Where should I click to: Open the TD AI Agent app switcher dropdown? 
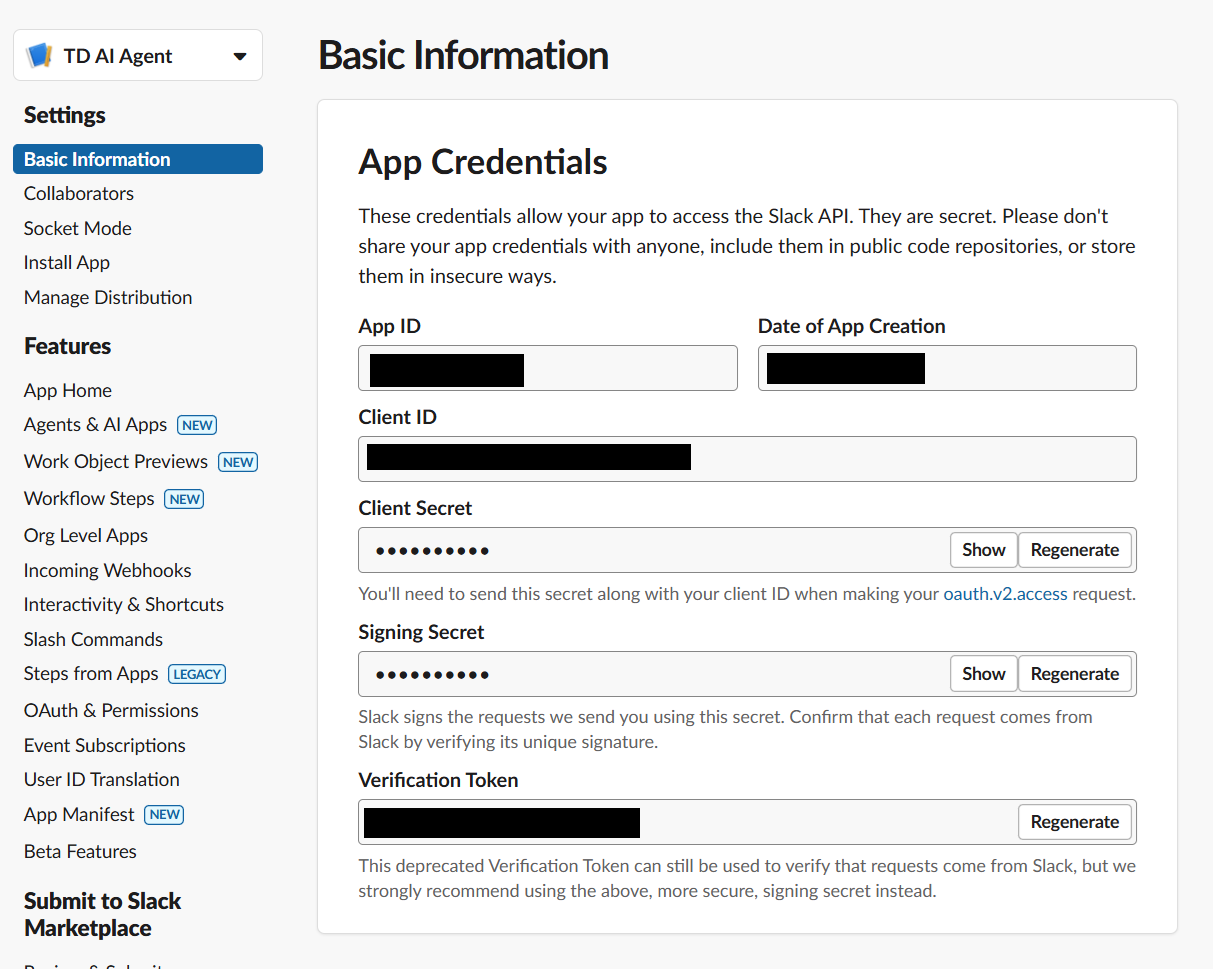click(x=138, y=55)
